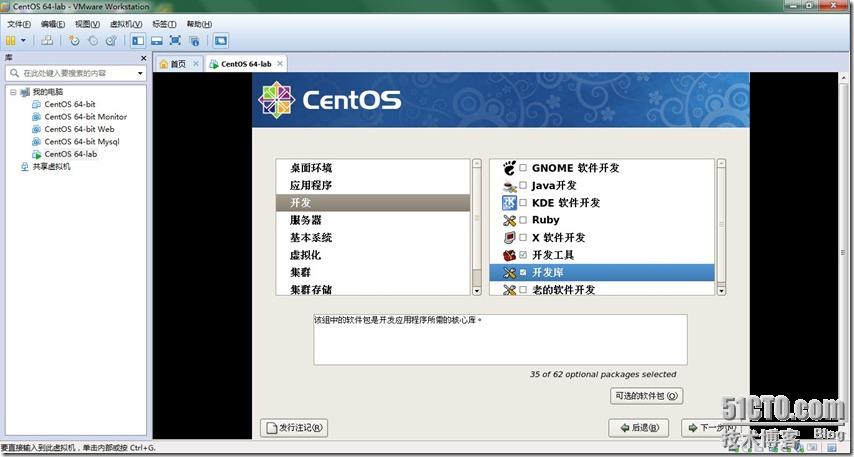Close the 首页 tab
Screen dimensions: 854x457
click(196, 64)
